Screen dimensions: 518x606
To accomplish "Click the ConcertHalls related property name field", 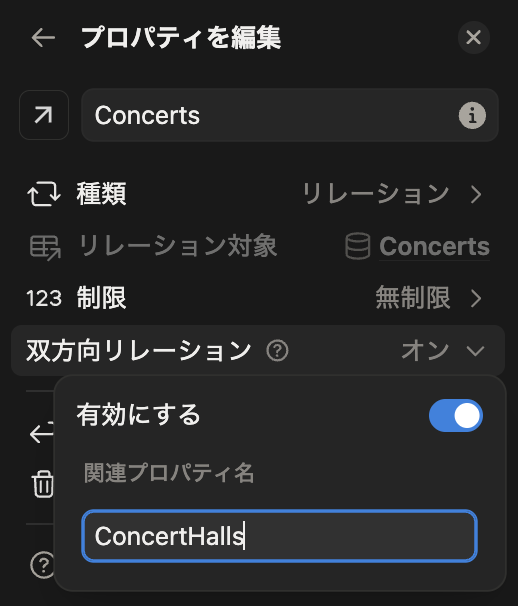I will click(x=279, y=536).
